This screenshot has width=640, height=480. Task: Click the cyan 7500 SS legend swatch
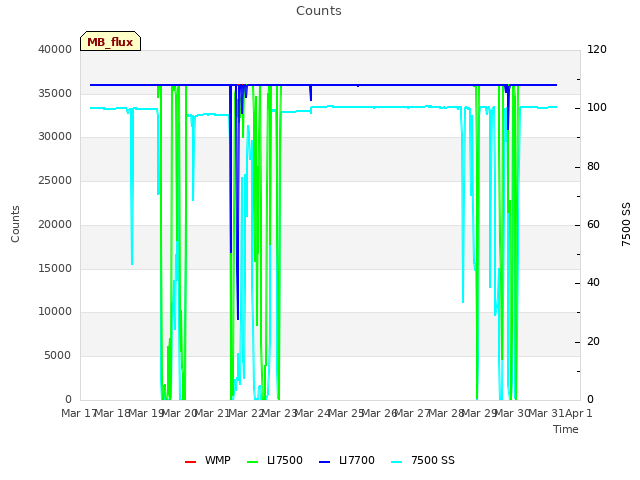pyautogui.click(x=397, y=462)
